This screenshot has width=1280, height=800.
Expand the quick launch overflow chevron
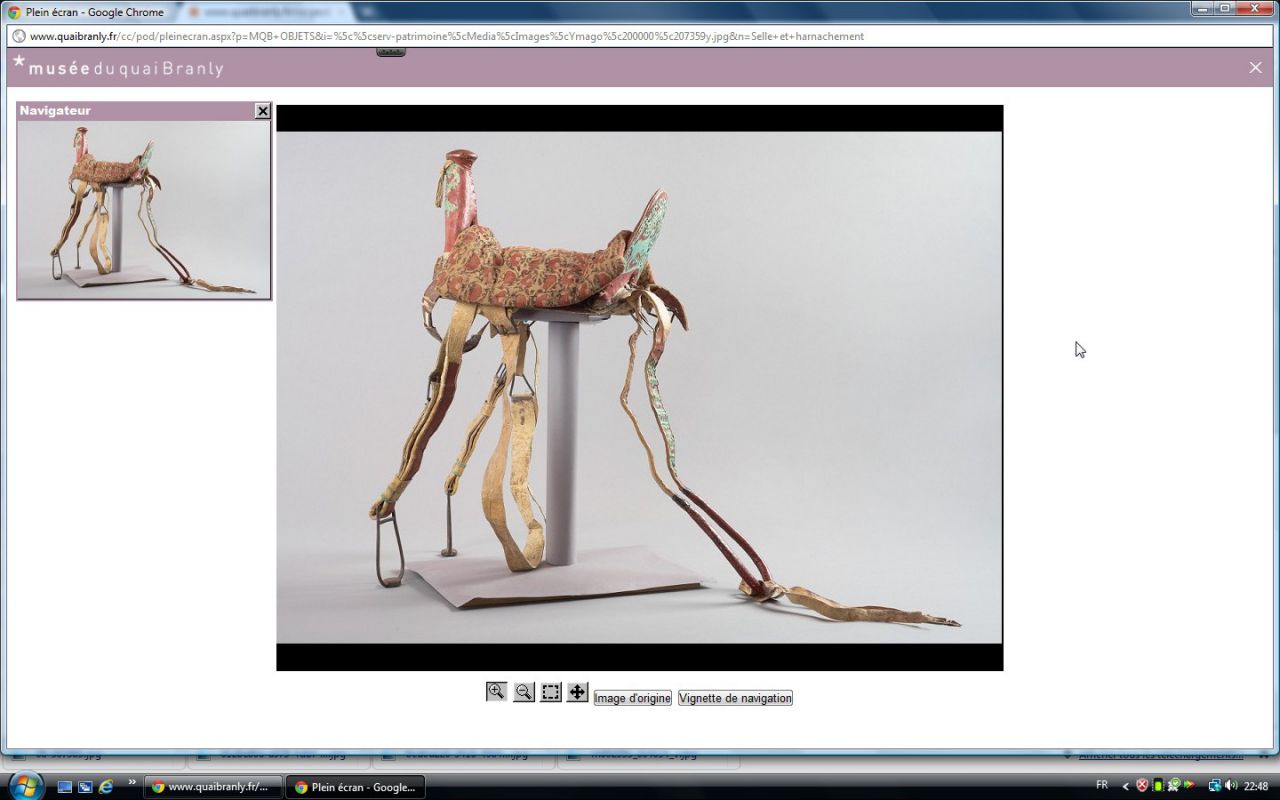click(x=132, y=782)
